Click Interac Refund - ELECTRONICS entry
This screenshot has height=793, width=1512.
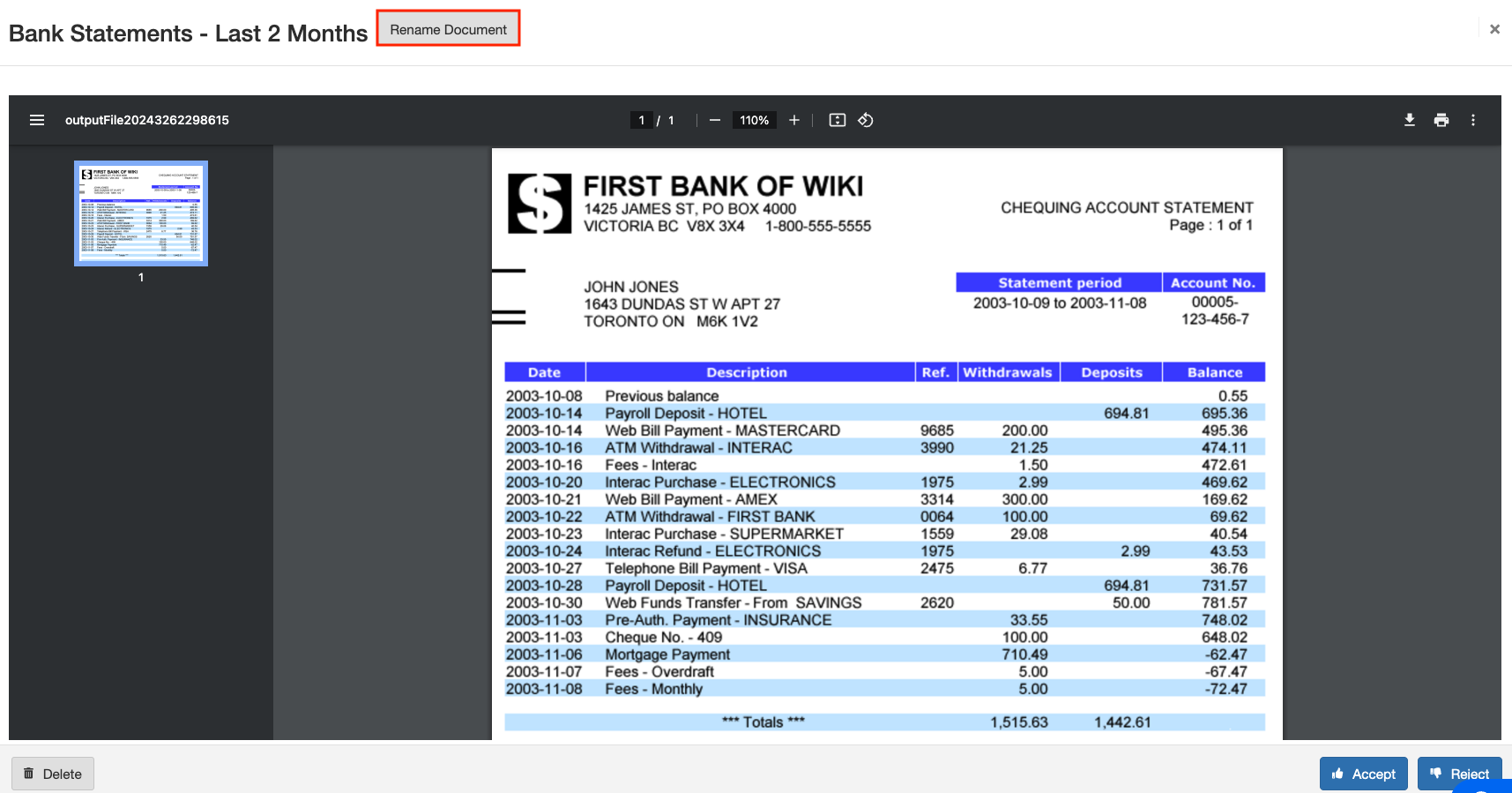pos(712,550)
